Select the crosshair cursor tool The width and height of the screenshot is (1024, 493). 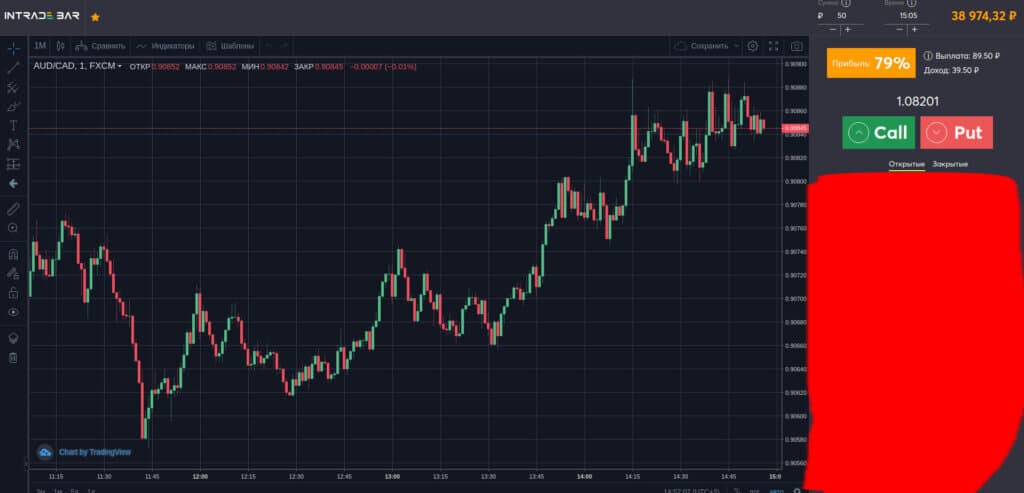click(x=14, y=48)
